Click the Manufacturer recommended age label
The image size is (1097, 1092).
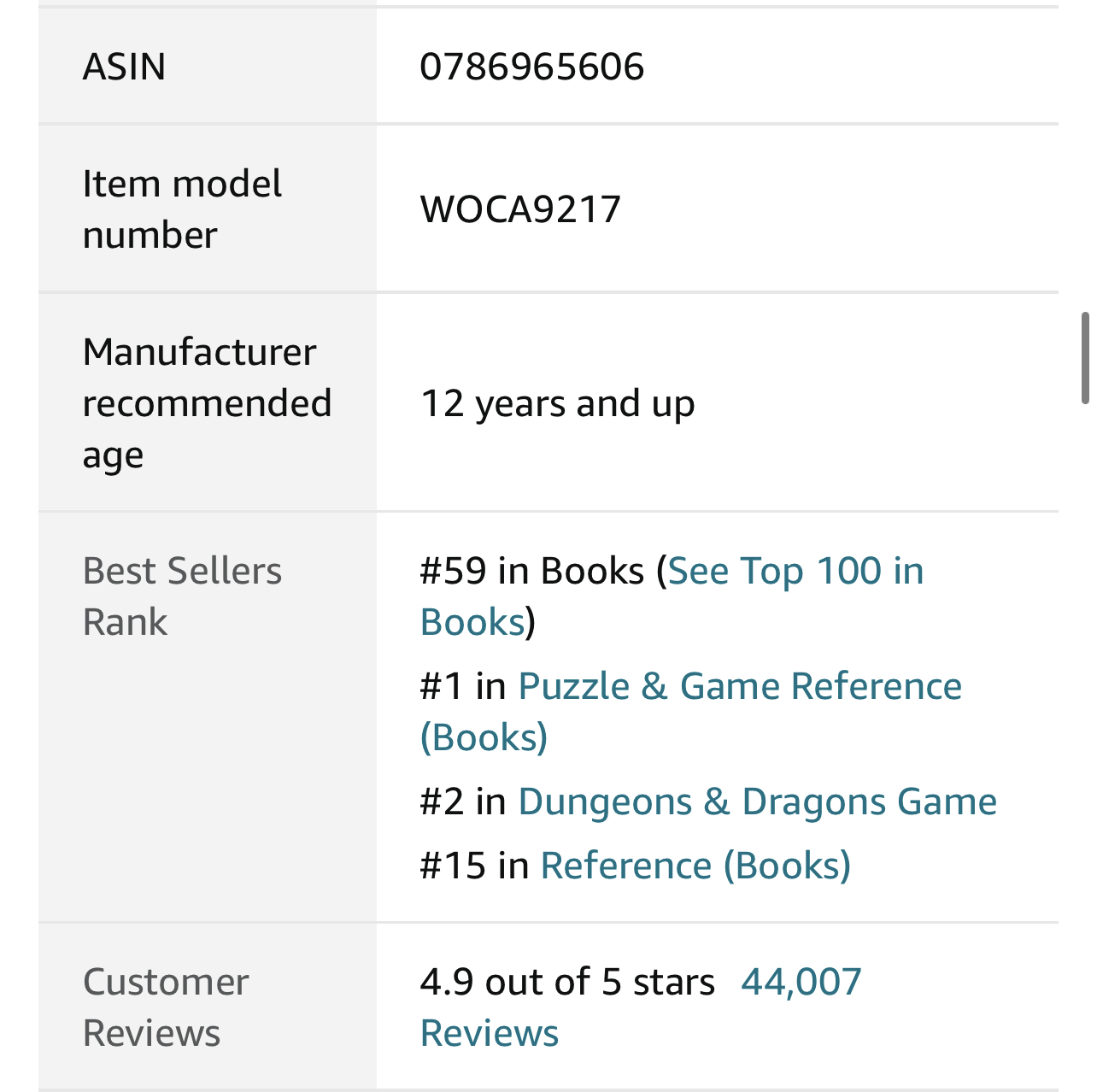(207, 403)
